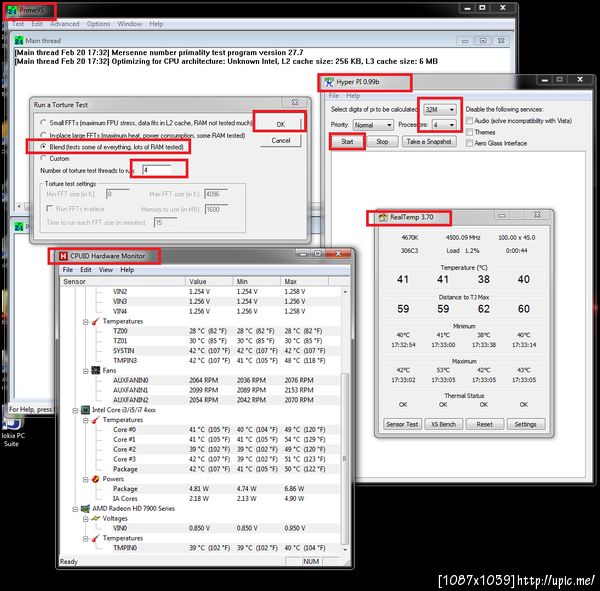
Task: Click the Intel Core Temperatures thermometer icon
Action: tap(96, 420)
